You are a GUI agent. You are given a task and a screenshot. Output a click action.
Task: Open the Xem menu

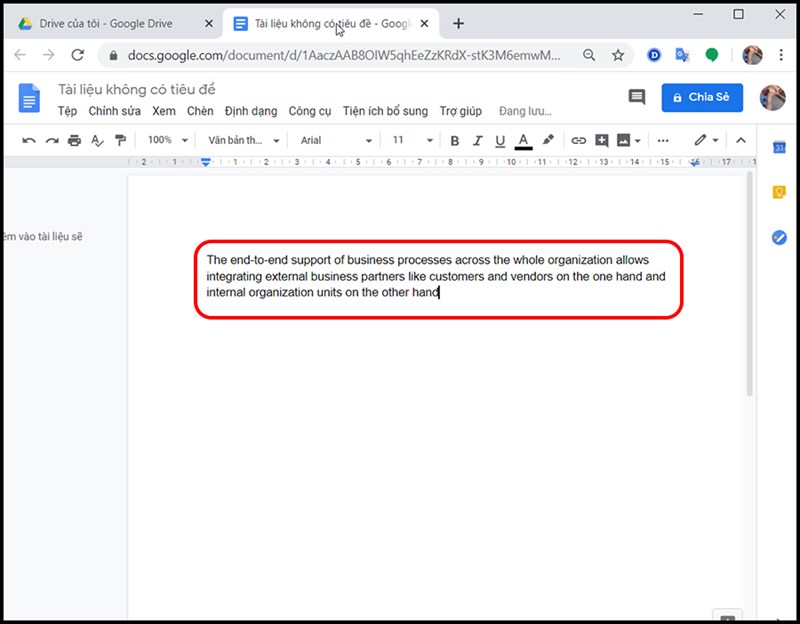tap(164, 111)
